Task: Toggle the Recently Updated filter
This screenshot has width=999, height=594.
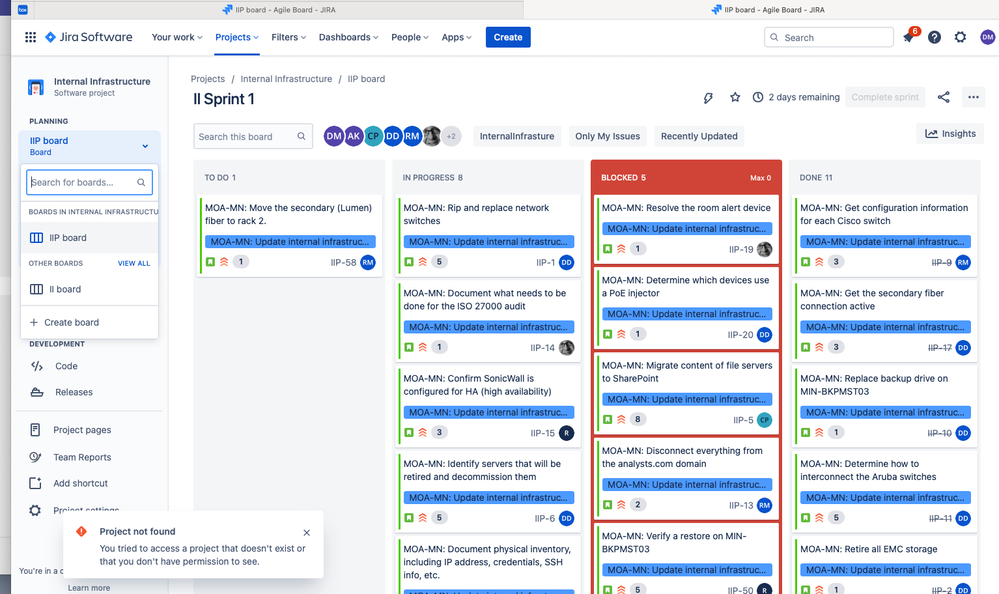Action: tap(699, 136)
